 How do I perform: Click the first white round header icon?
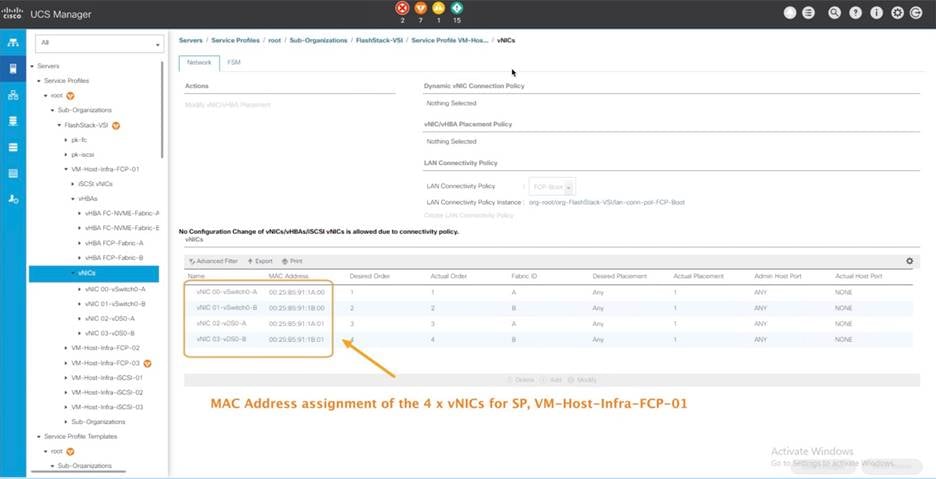(x=790, y=13)
